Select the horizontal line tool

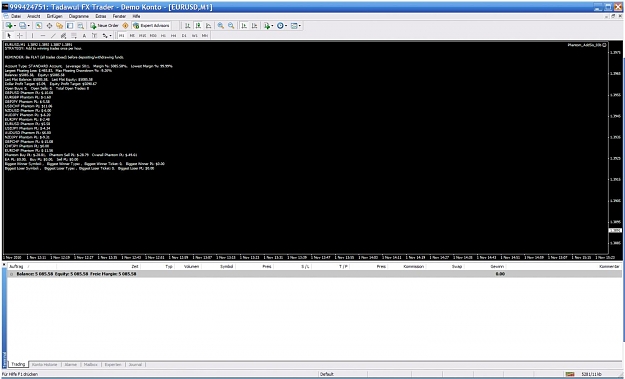[x=43, y=35]
